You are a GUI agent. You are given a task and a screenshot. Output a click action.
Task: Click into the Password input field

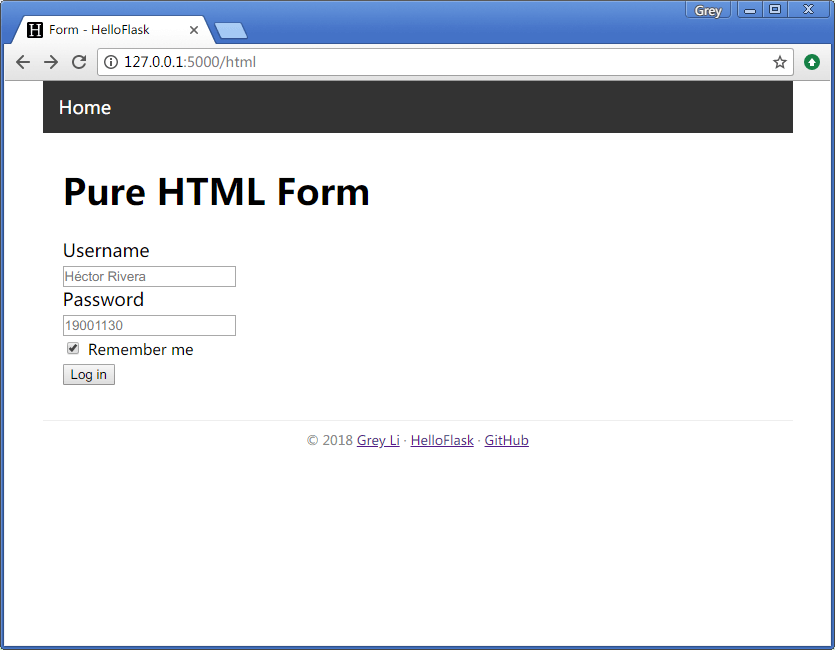[149, 325]
